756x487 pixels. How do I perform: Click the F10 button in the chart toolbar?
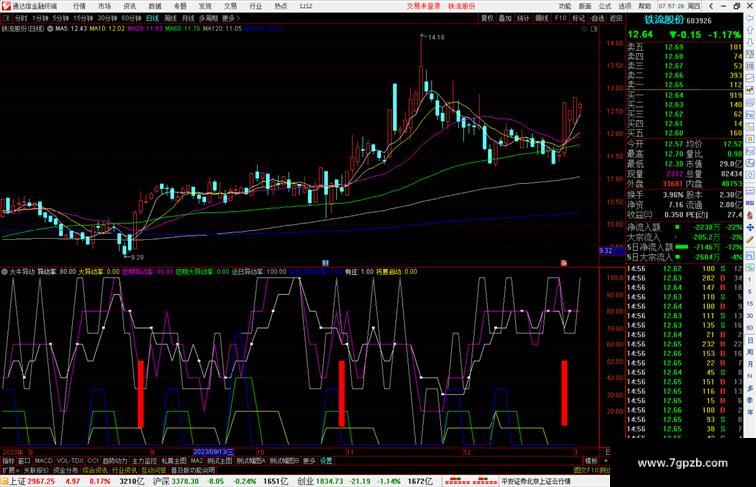(560, 18)
